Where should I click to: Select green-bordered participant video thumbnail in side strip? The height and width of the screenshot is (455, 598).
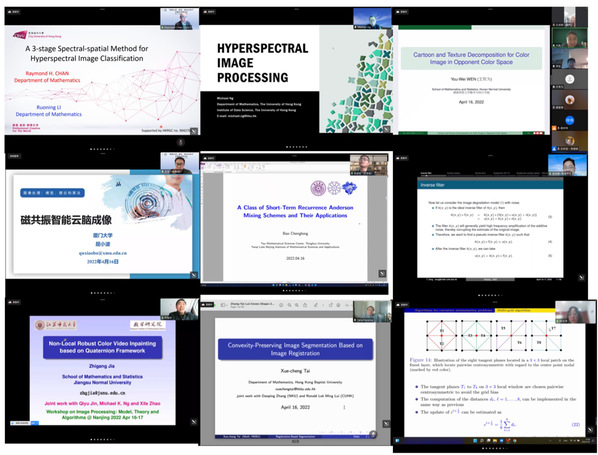pyautogui.click(x=569, y=38)
